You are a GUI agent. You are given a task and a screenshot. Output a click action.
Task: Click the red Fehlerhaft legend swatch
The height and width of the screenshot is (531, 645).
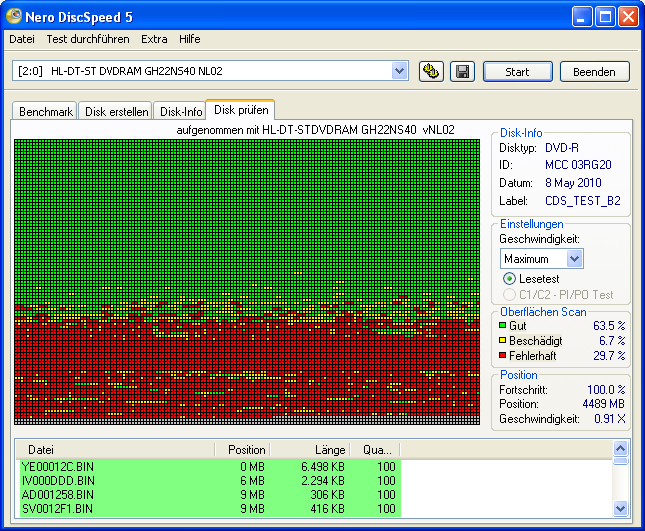point(502,355)
